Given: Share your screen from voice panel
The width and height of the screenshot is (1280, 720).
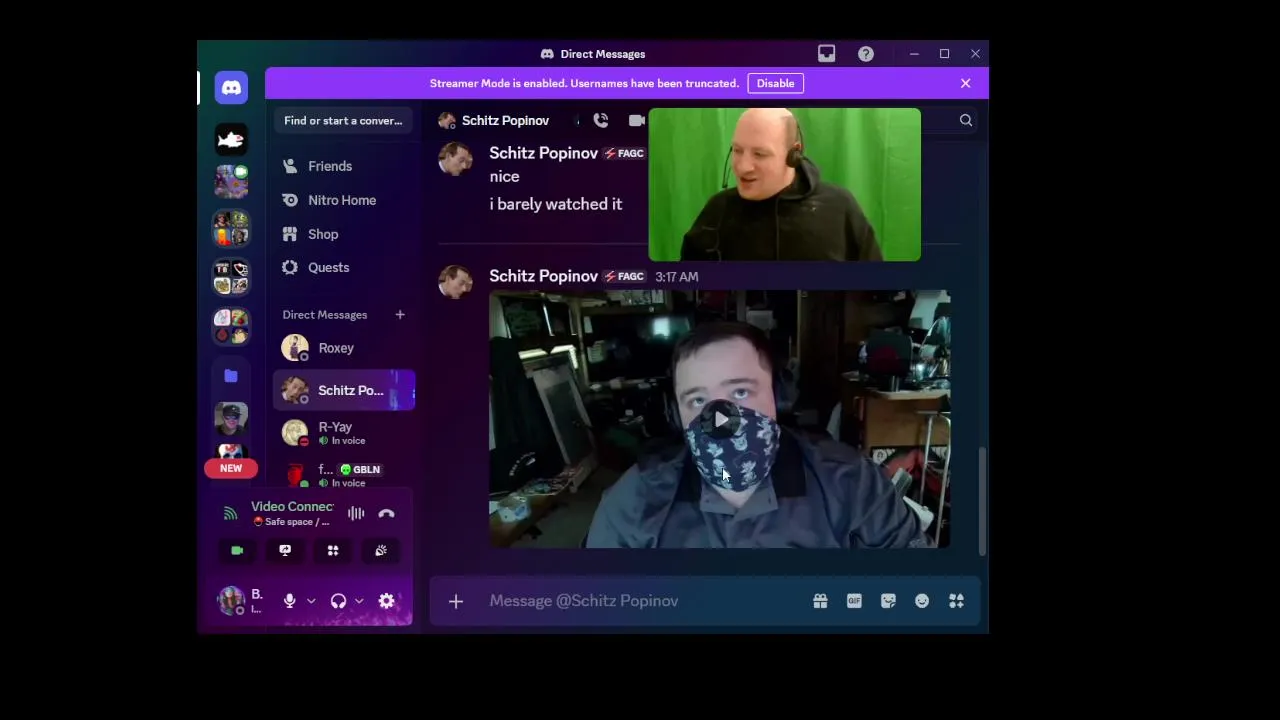Looking at the screenshot, I should point(285,550).
